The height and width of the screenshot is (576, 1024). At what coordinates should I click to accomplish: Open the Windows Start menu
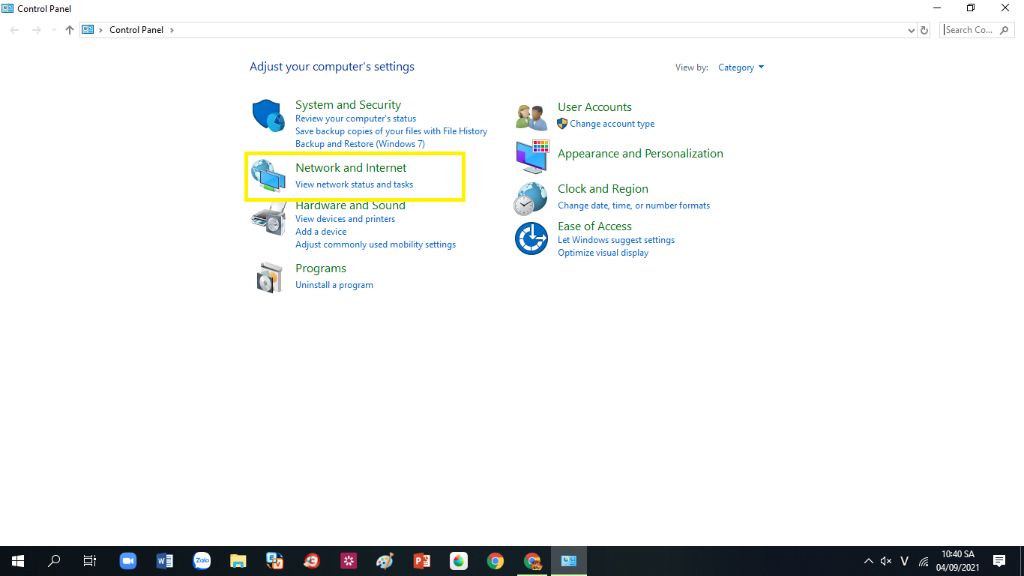click(18, 561)
